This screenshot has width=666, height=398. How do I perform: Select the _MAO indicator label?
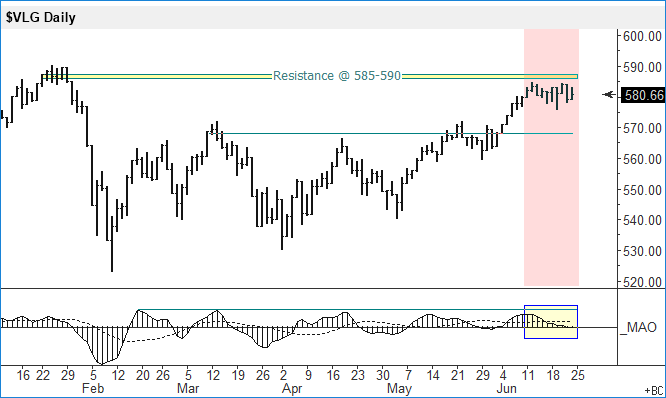(x=638, y=327)
